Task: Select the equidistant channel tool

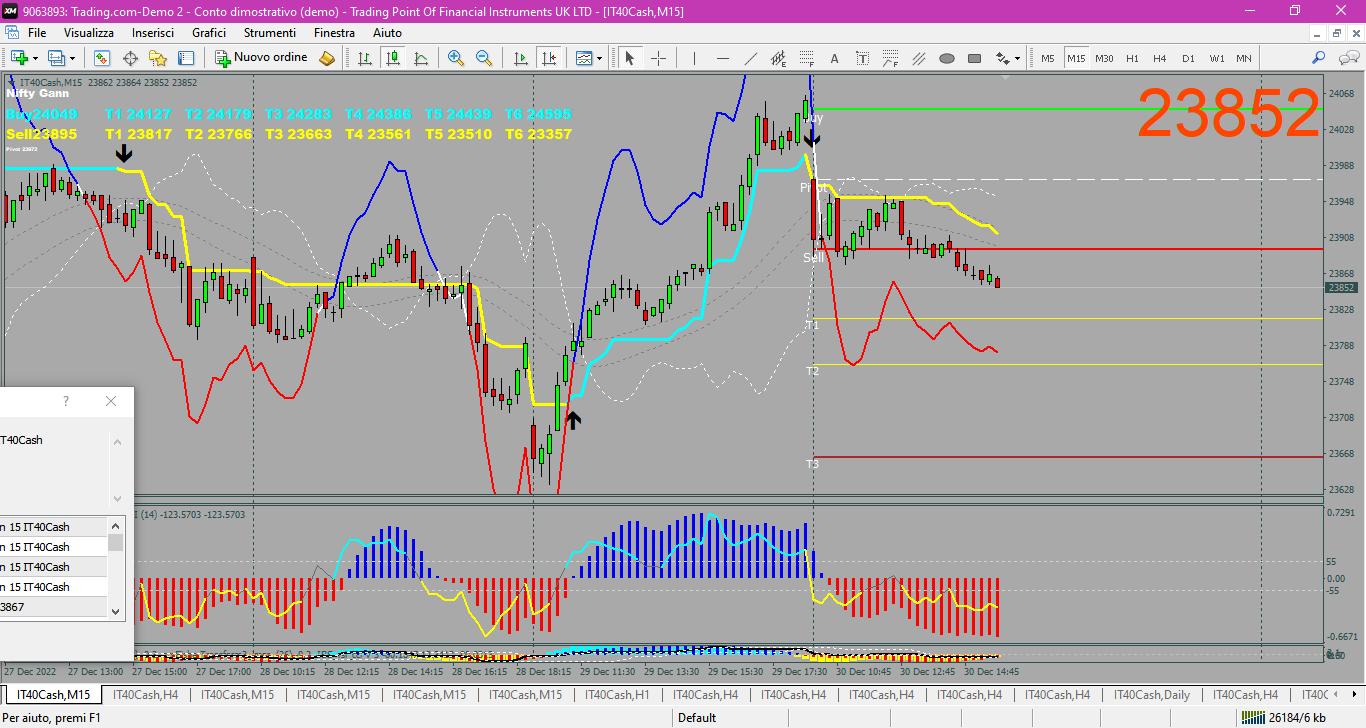Action: tap(779, 58)
